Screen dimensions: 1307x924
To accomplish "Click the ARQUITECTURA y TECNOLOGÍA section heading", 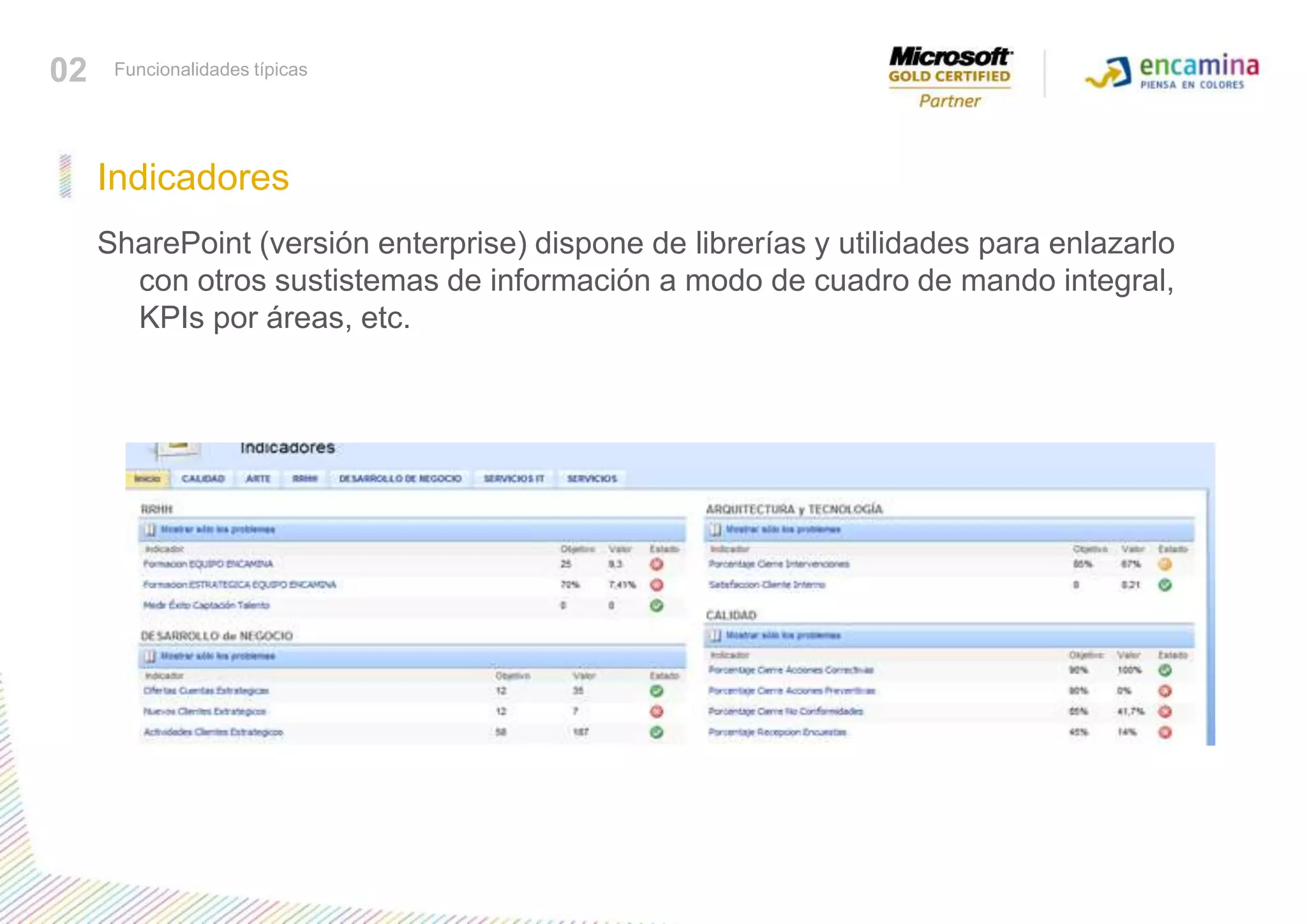I will (795, 509).
